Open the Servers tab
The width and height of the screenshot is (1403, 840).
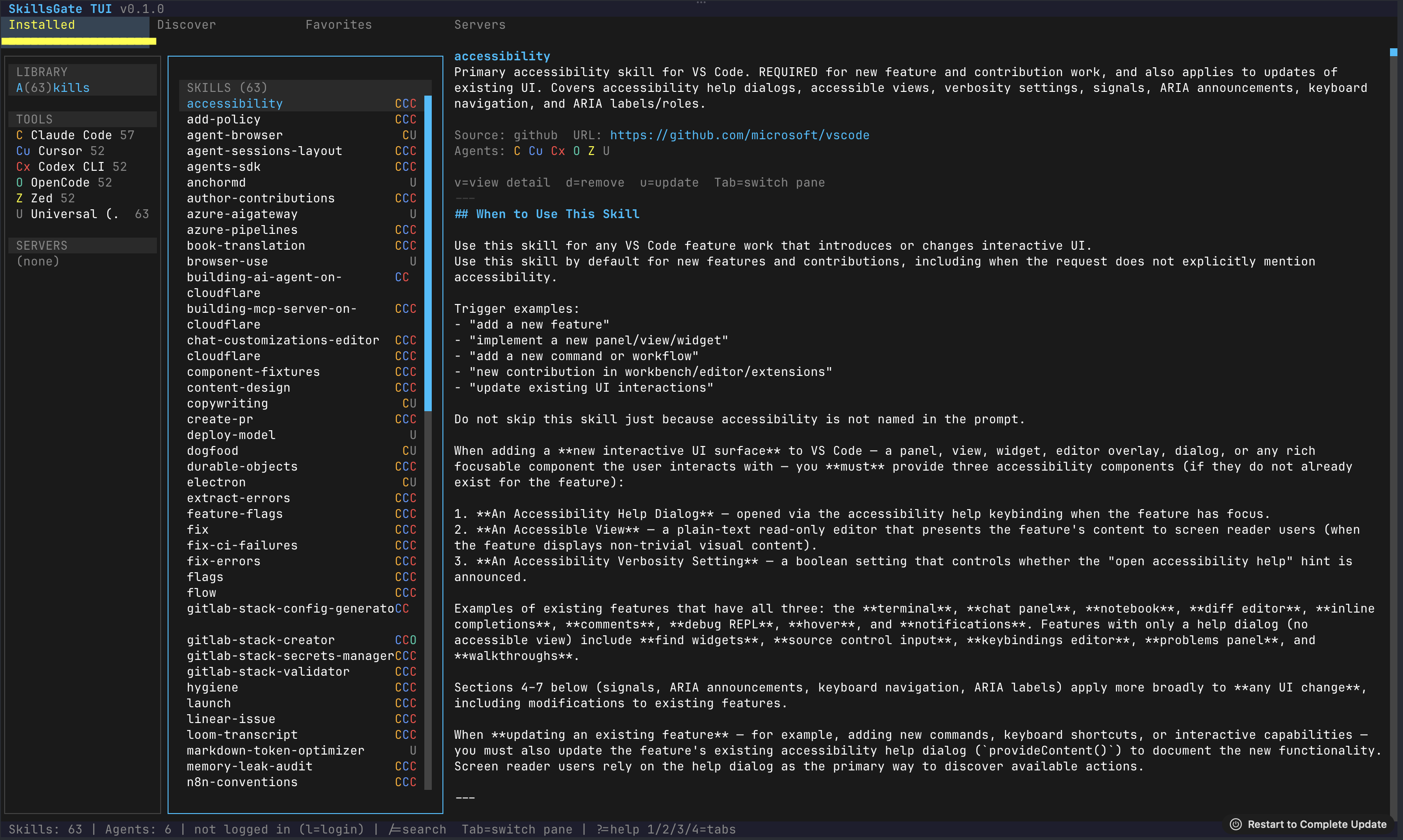[480, 25]
